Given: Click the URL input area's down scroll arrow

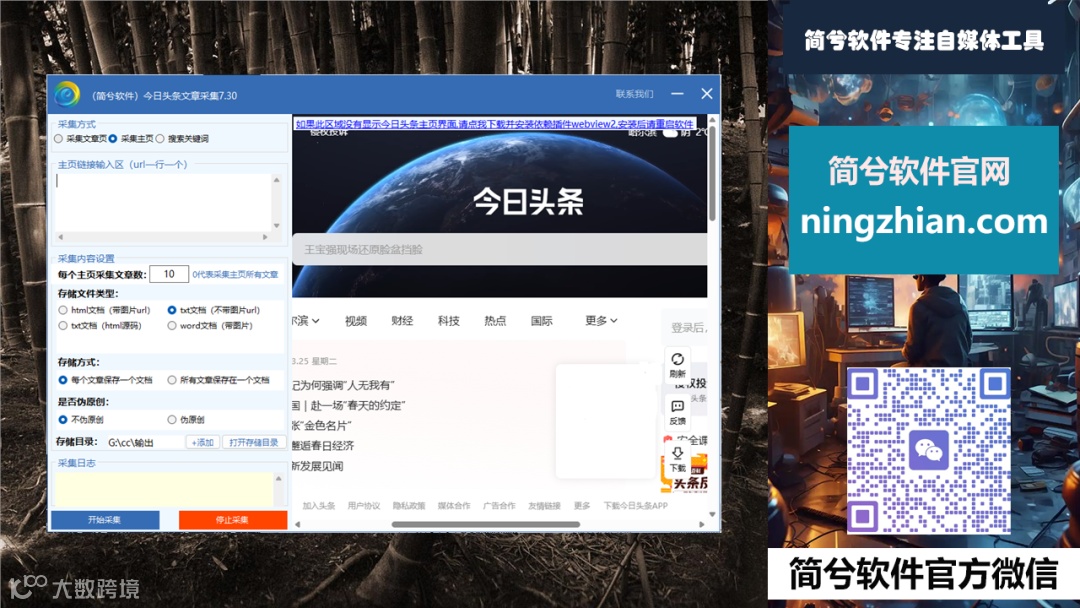Looking at the screenshot, I should 277,225.
